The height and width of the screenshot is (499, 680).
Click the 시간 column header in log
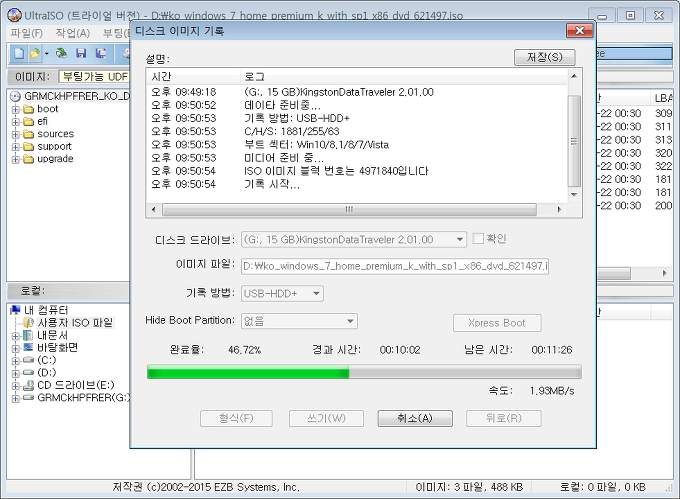[193, 77]
